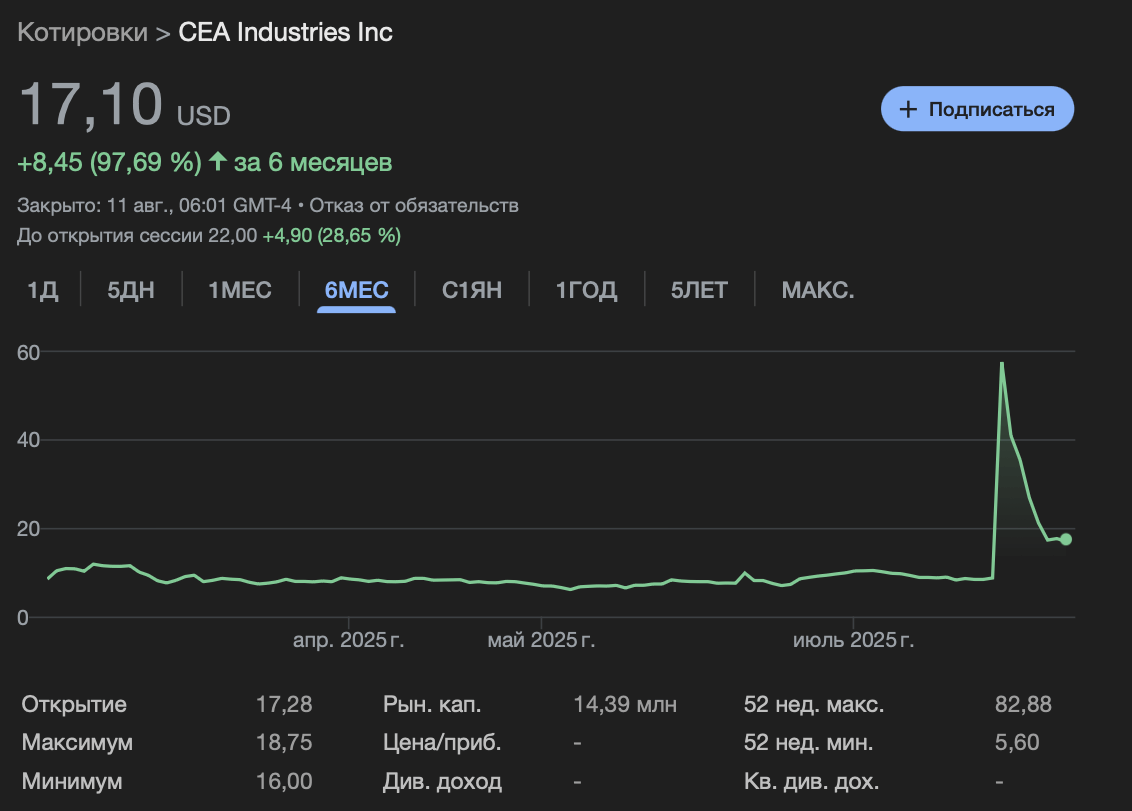Click the Подписаться follow button
The height and width of the screenshot is (811, 1132).
[x=978, y=109]
